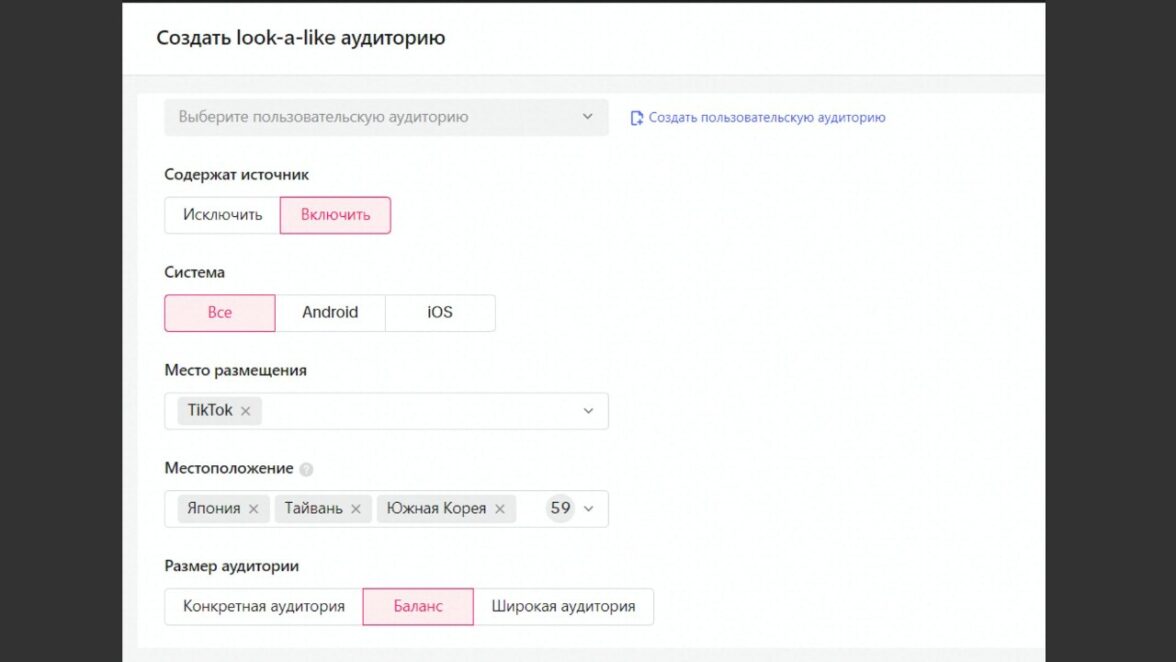
Task: Expand the Место размещения dropdown arrow
Action: point(588,411)
